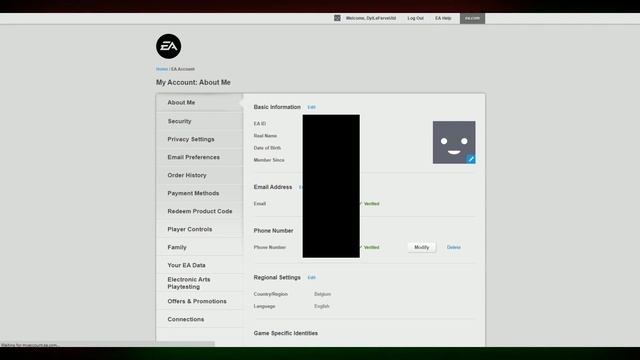640x360 pixels.
Task: Edit Regional Settings
Action: click(311, 278)
